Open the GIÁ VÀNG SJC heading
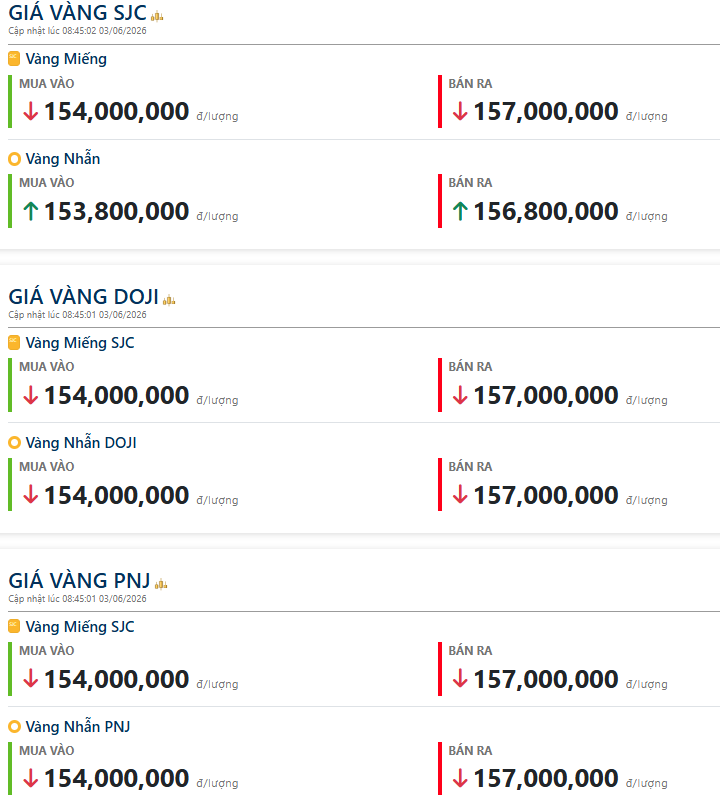Screen dimensions: 720x807 [78, 13]
